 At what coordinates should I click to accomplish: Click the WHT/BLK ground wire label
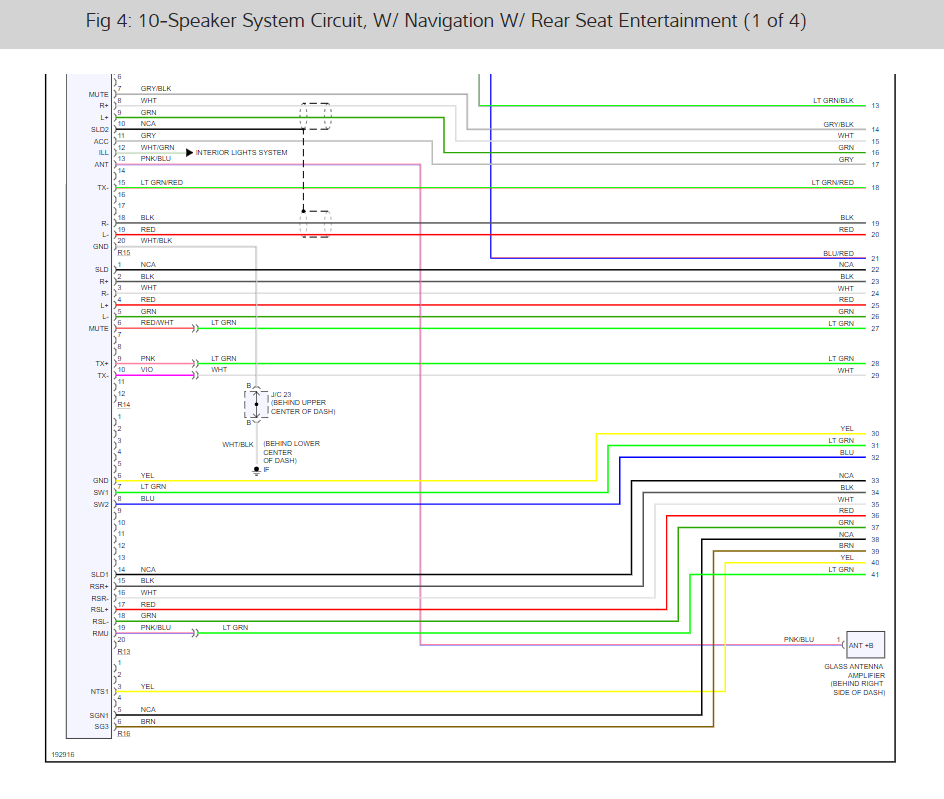(x=238, y=444)
